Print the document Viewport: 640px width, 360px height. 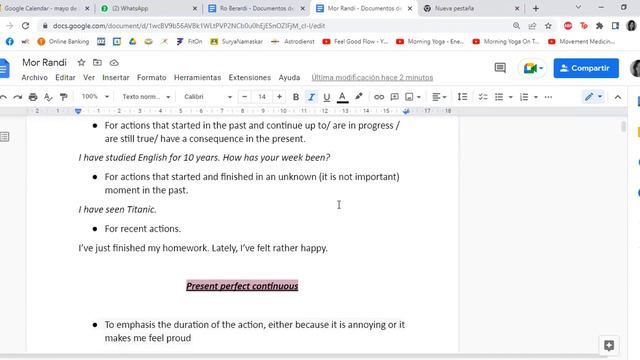tap(33, 97)
